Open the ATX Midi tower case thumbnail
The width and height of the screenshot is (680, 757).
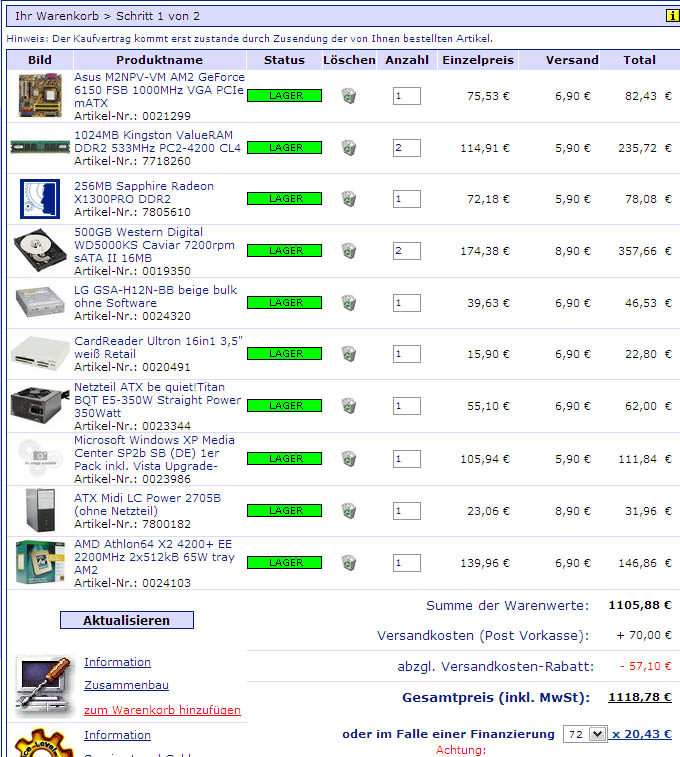click(41, 510)
